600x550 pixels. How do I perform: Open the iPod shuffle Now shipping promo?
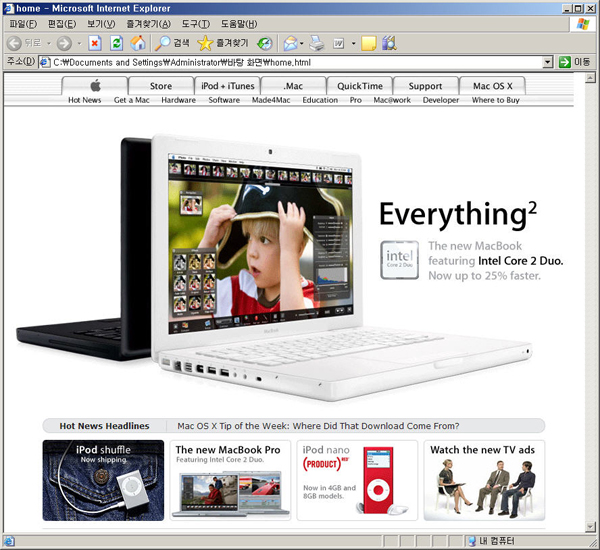103,480
